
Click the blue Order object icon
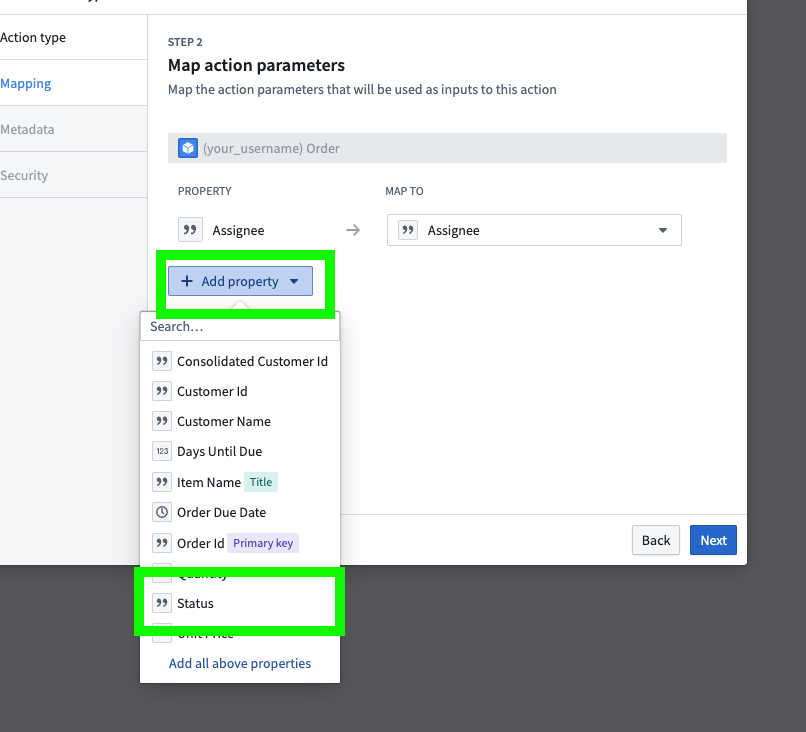click(188, 148)
